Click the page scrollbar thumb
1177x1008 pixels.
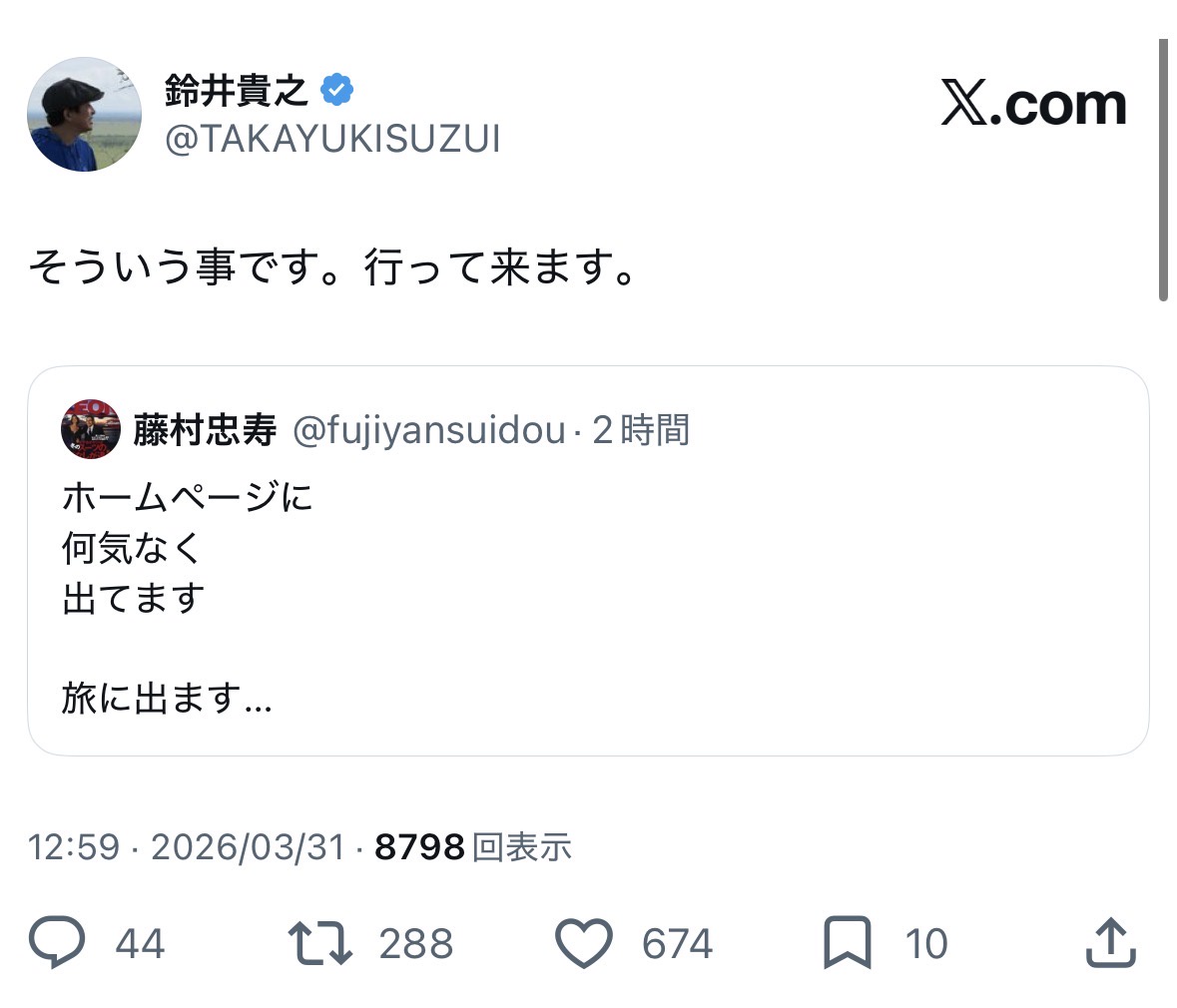coord(1163,170)
